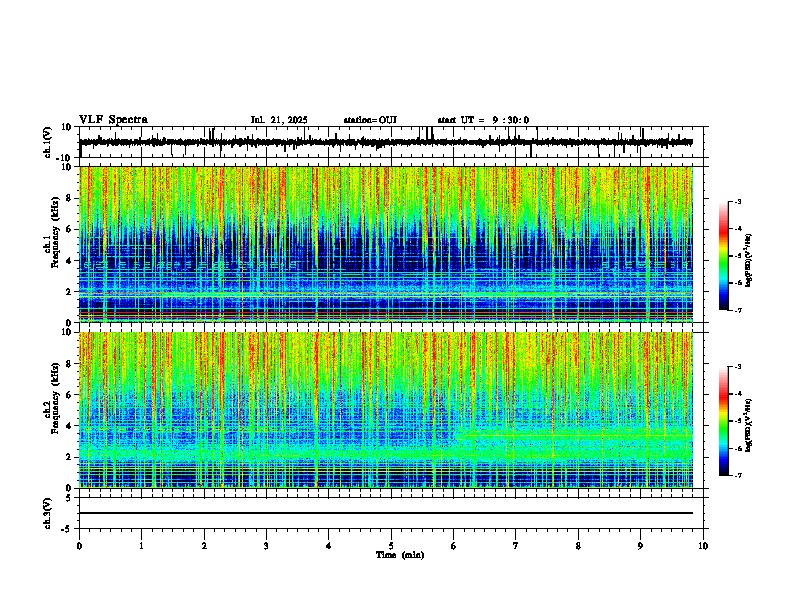Click inside the ch.2 spectrogram plot
792x612 pixels.
[x=386, y=410]
